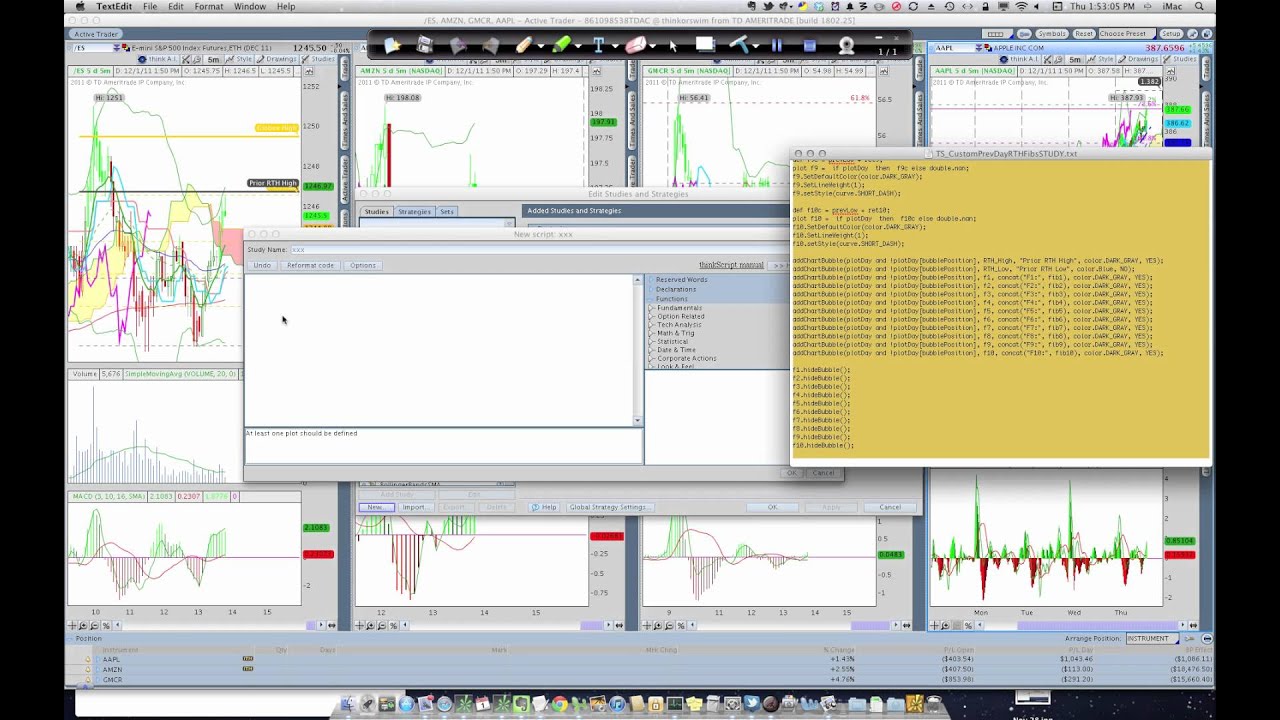Image resolution: width=1280 pixels, height=720 pixels.
Task: Click Options button in New script dialog
Action: (363, 265)
